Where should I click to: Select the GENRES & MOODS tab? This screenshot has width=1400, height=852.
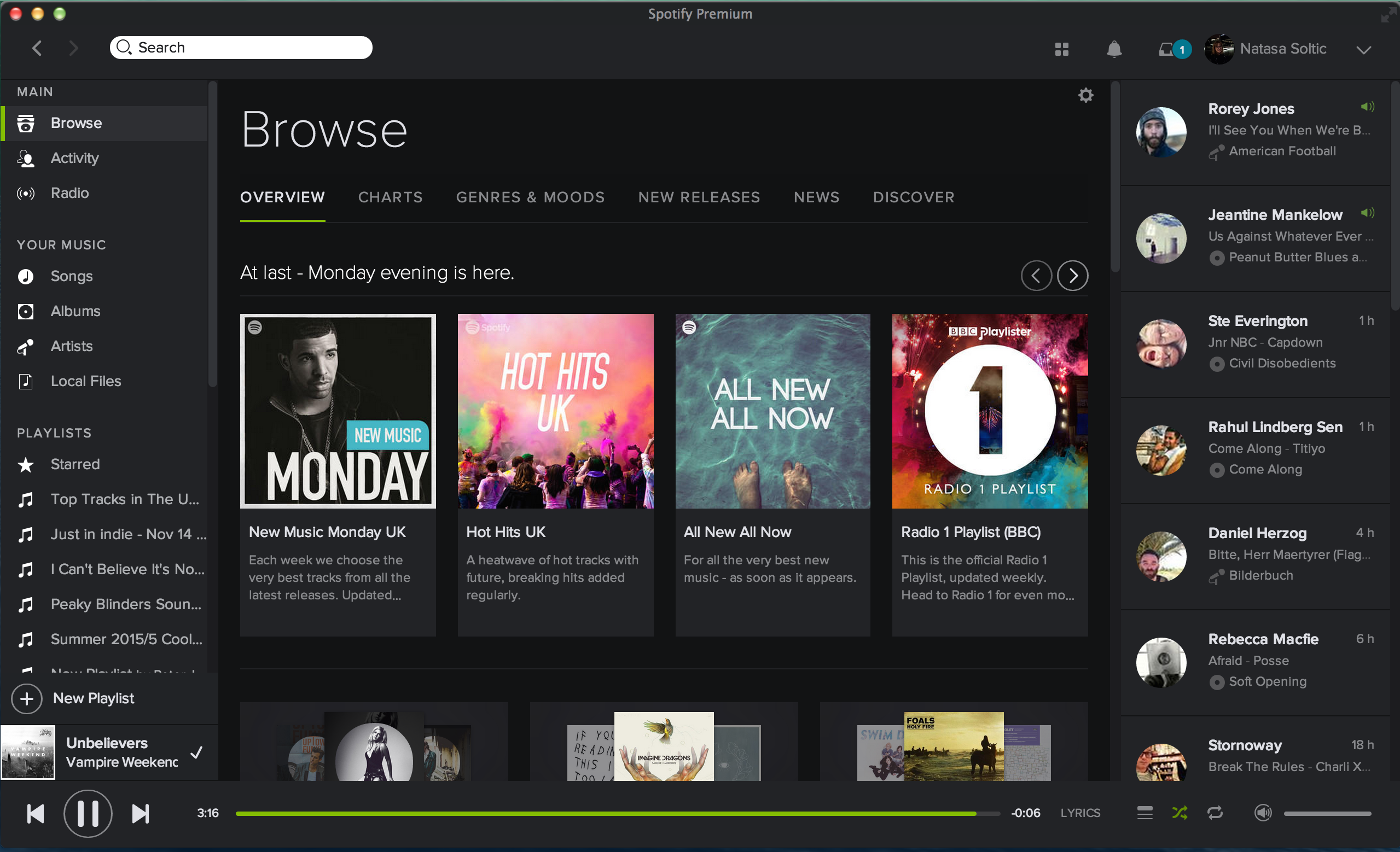531,197
